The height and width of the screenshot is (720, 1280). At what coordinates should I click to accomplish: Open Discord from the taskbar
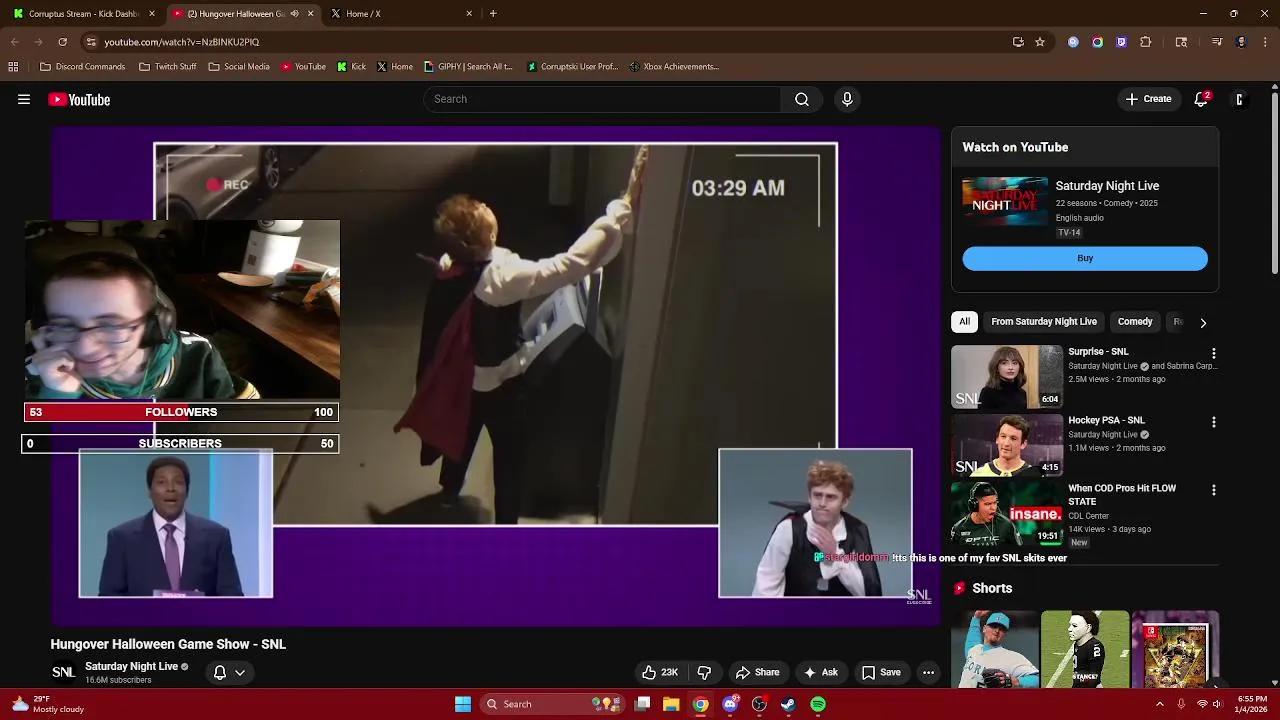(730, 704)
